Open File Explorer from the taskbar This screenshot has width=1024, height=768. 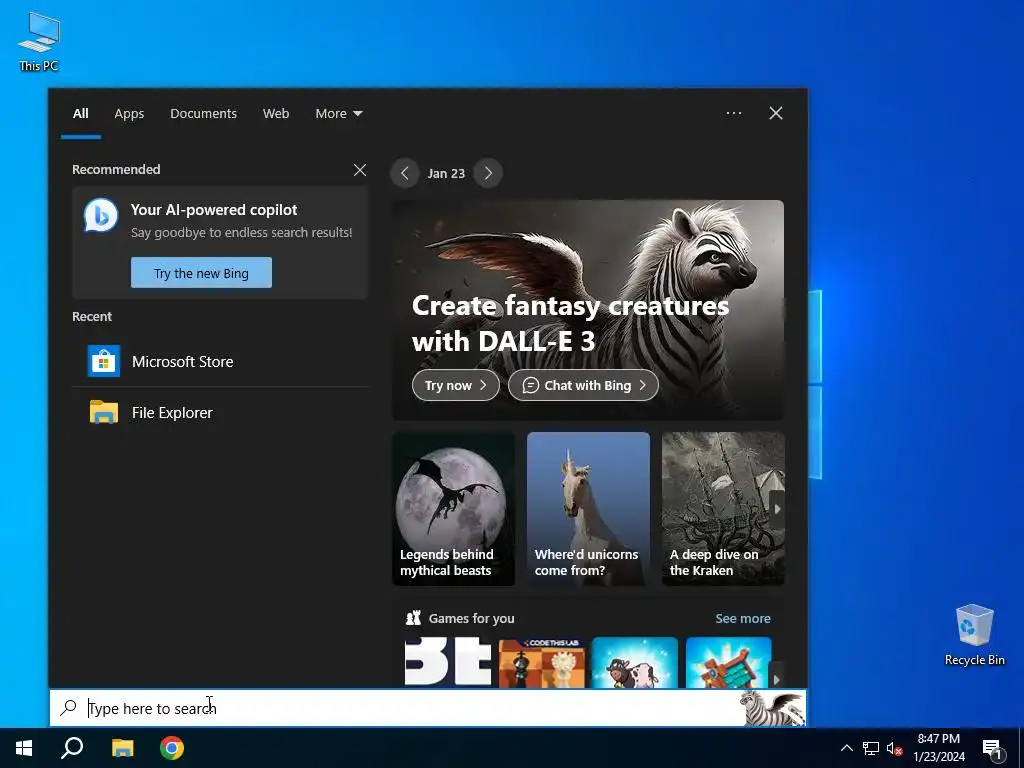tap(122, 748)
